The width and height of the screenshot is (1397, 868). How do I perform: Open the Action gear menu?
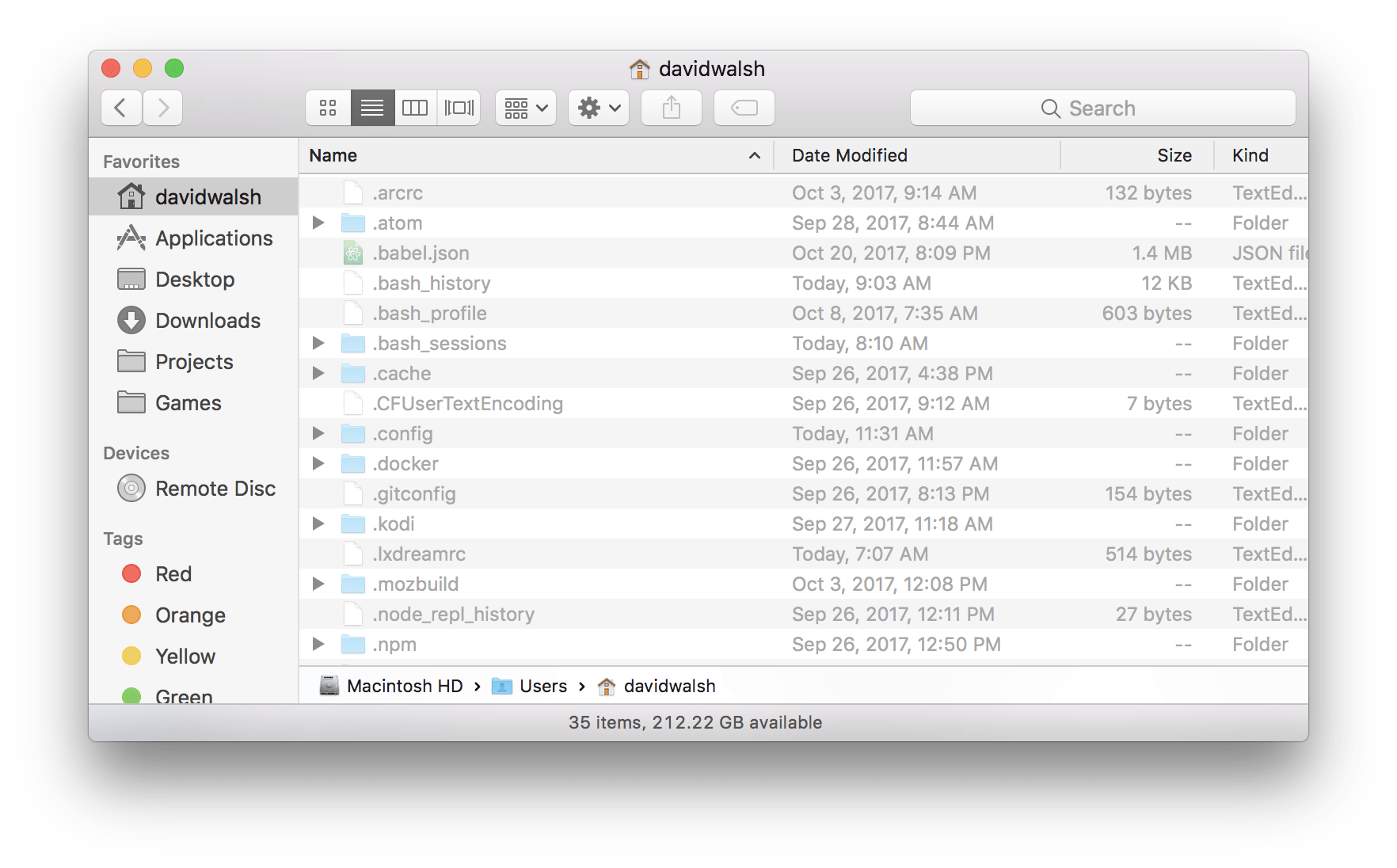pyautogui.click(x=598, y=108)
